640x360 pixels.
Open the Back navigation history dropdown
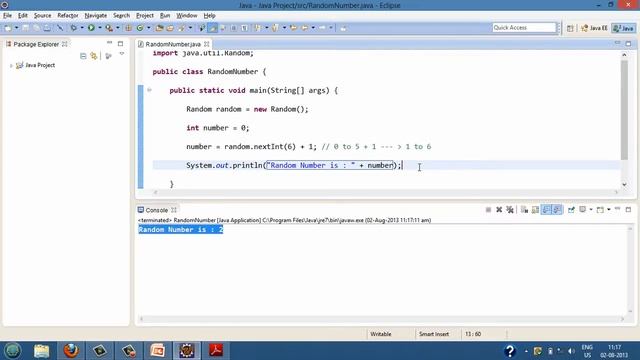(x=313, y=28)
